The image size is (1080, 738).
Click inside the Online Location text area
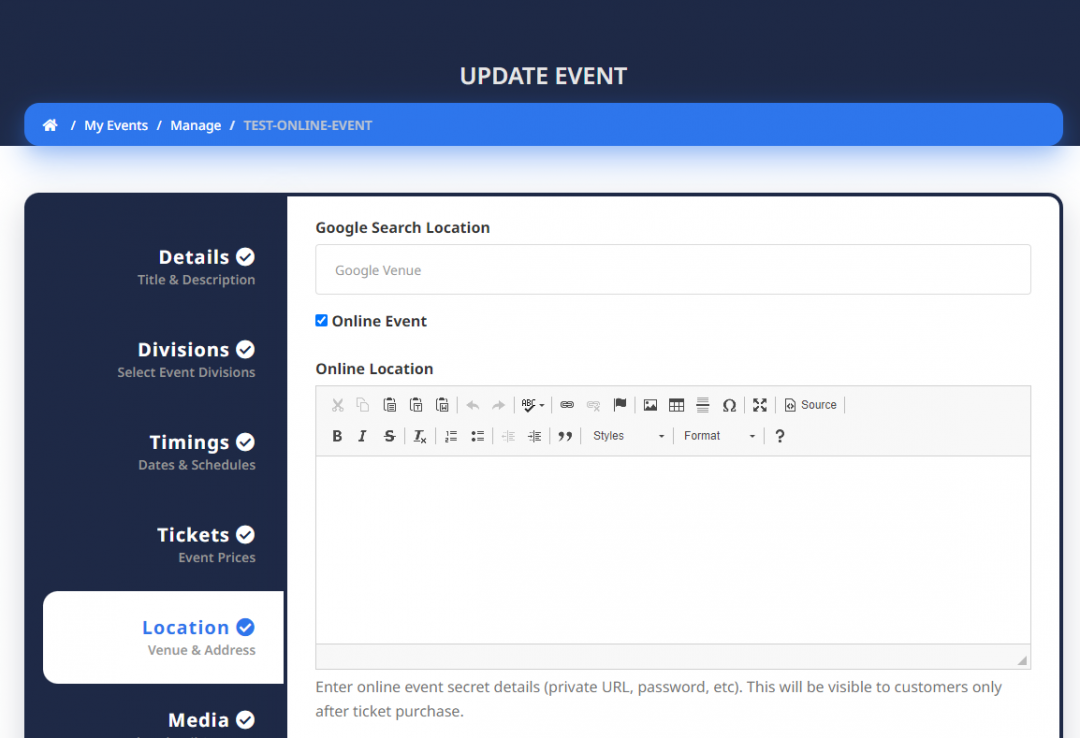[673, 550]
